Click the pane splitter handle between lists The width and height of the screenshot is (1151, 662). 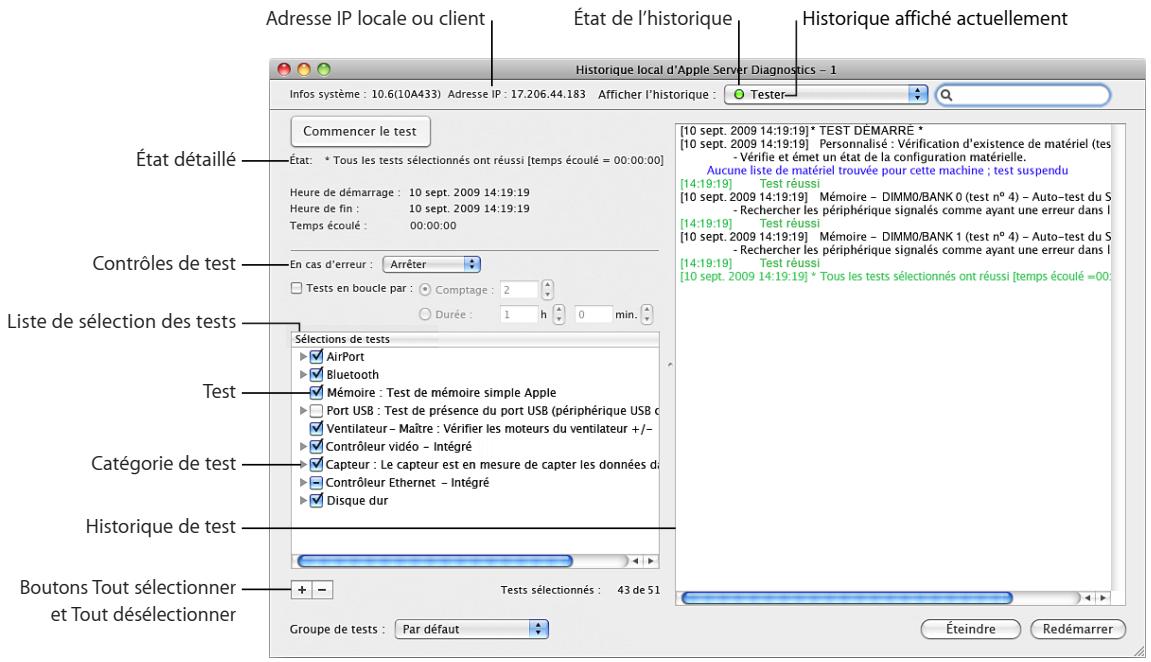(x=669, y=364)
